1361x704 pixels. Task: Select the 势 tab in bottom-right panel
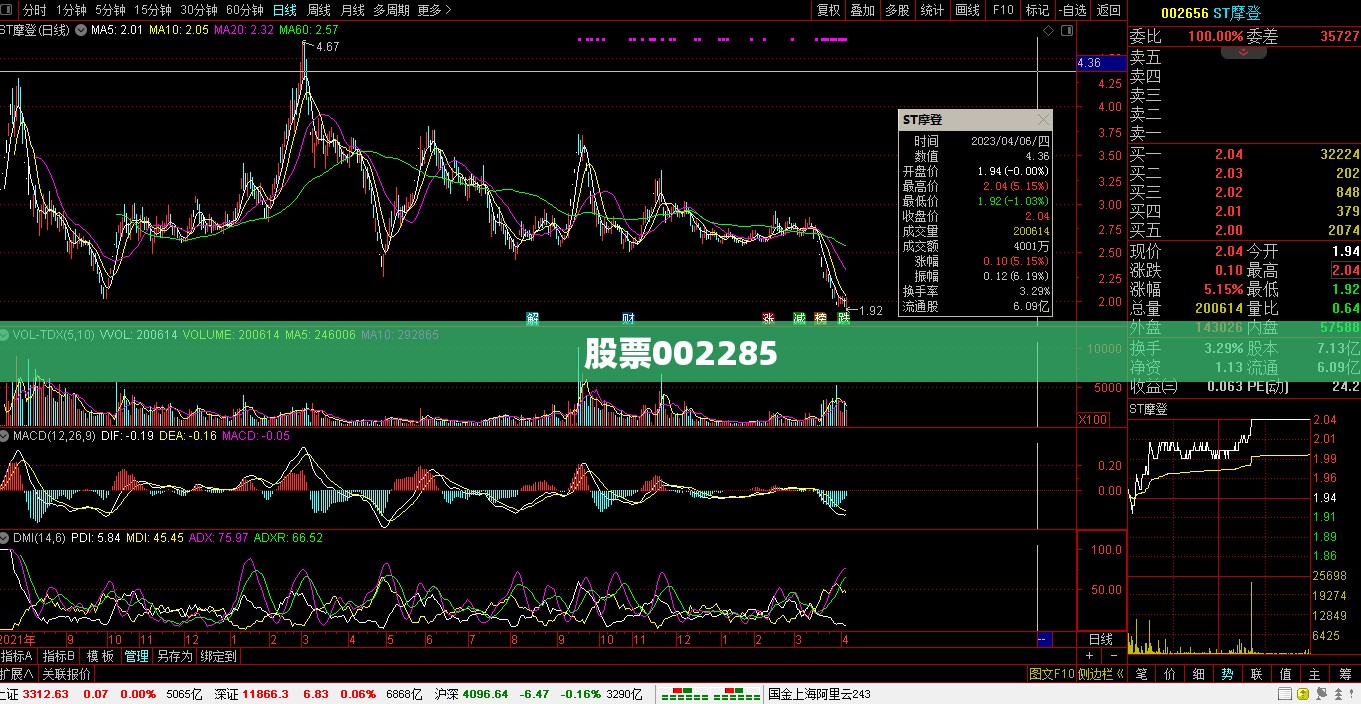(1227, 674)
